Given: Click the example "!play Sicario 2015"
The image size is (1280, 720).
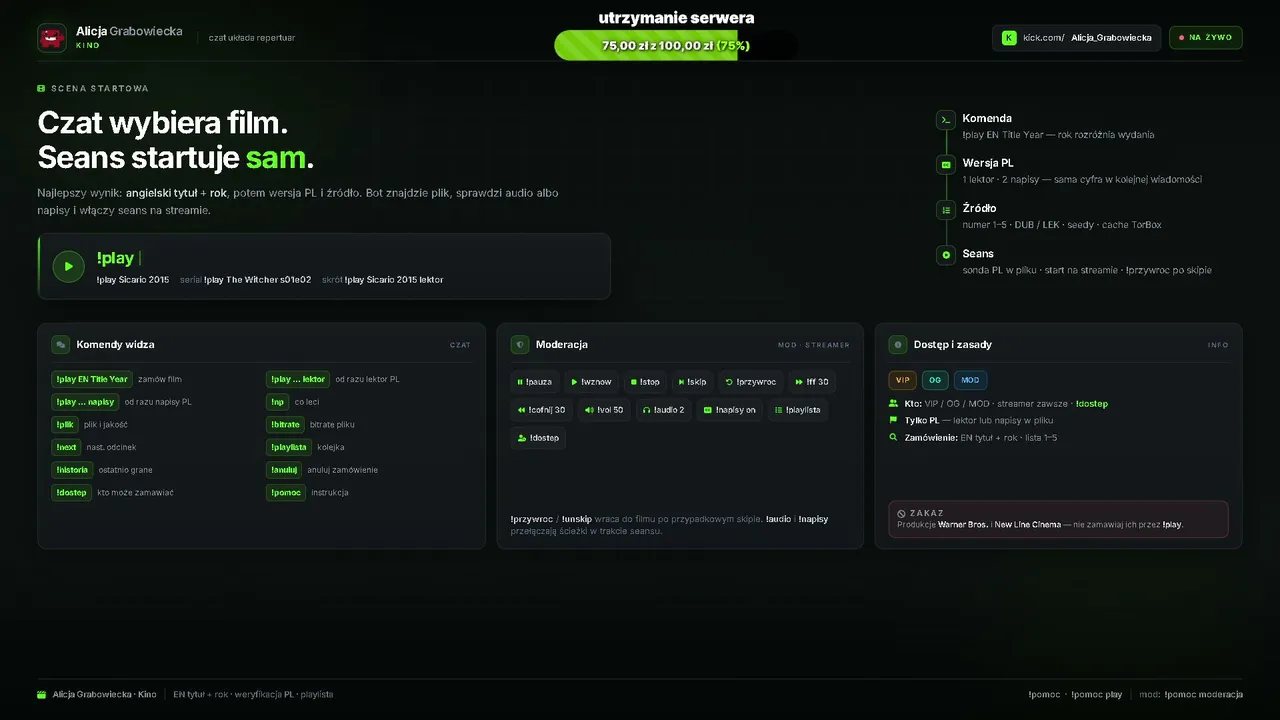Looking at the screenshot, I should pyautogui.click(x=133, y=280).
